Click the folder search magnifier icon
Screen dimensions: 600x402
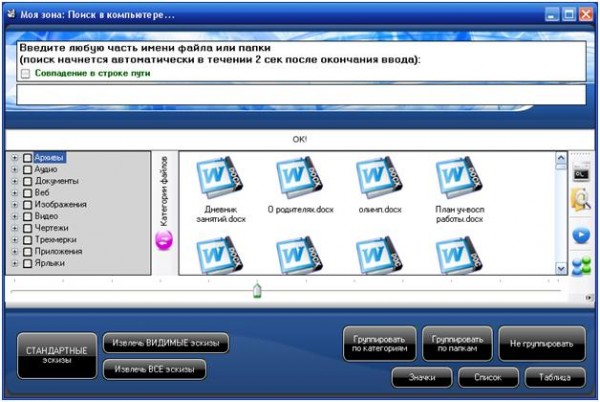point(581,200)
